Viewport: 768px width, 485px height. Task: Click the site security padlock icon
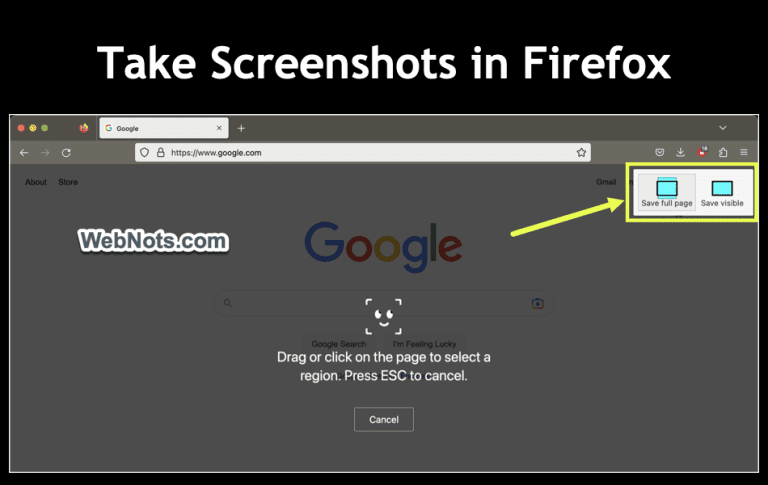(161, 152)
